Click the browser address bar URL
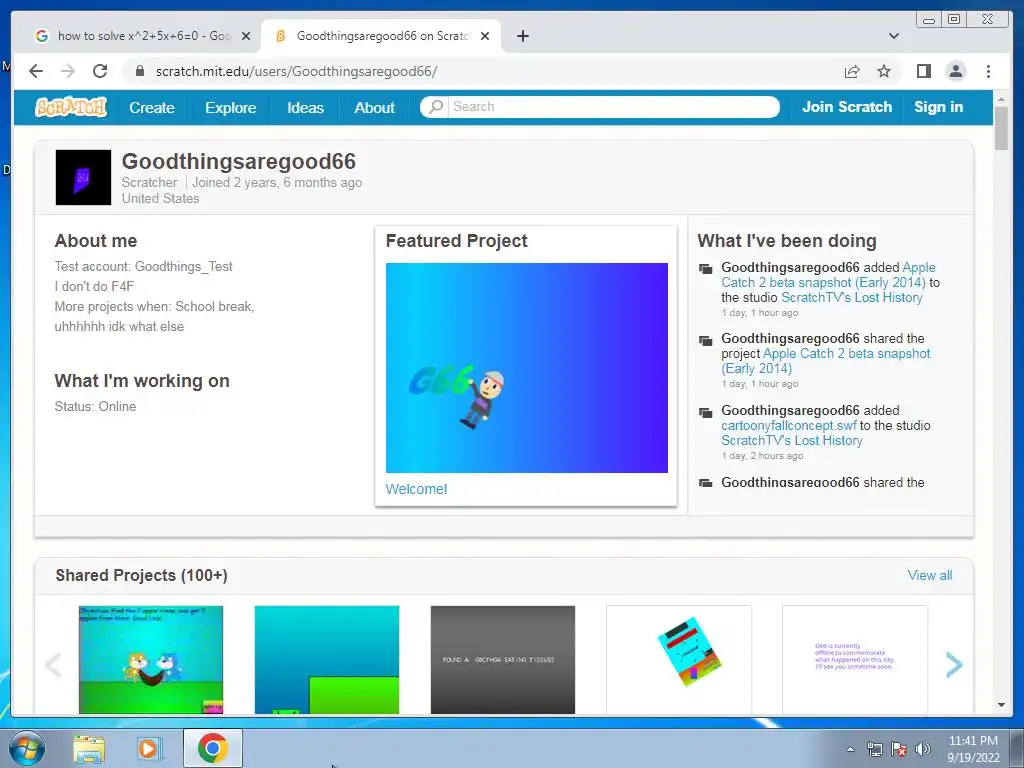The width and height of the screenshot is (1024, 768). click(296, 71)
